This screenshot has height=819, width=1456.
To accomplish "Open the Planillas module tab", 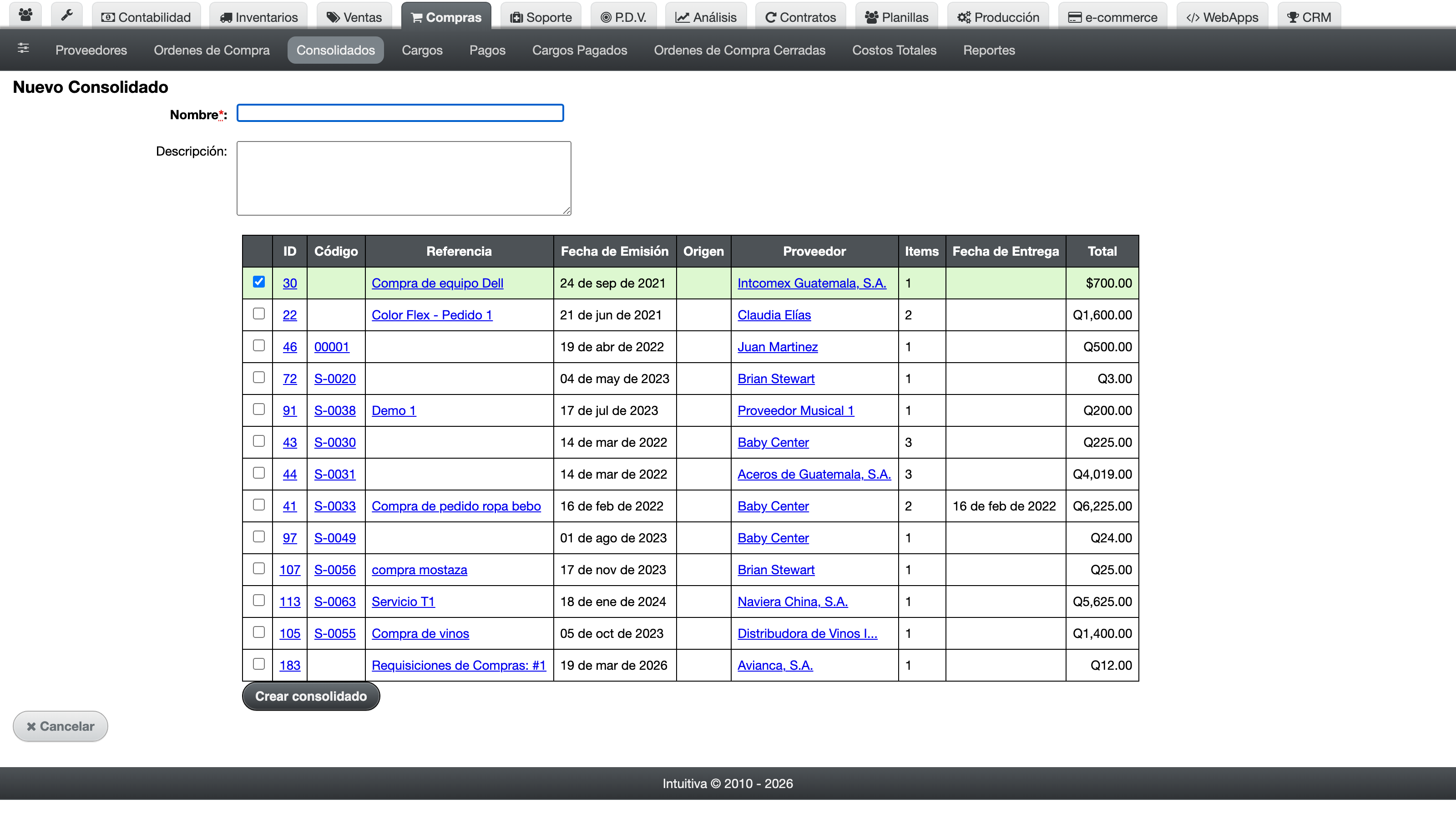I will [896, 17].
